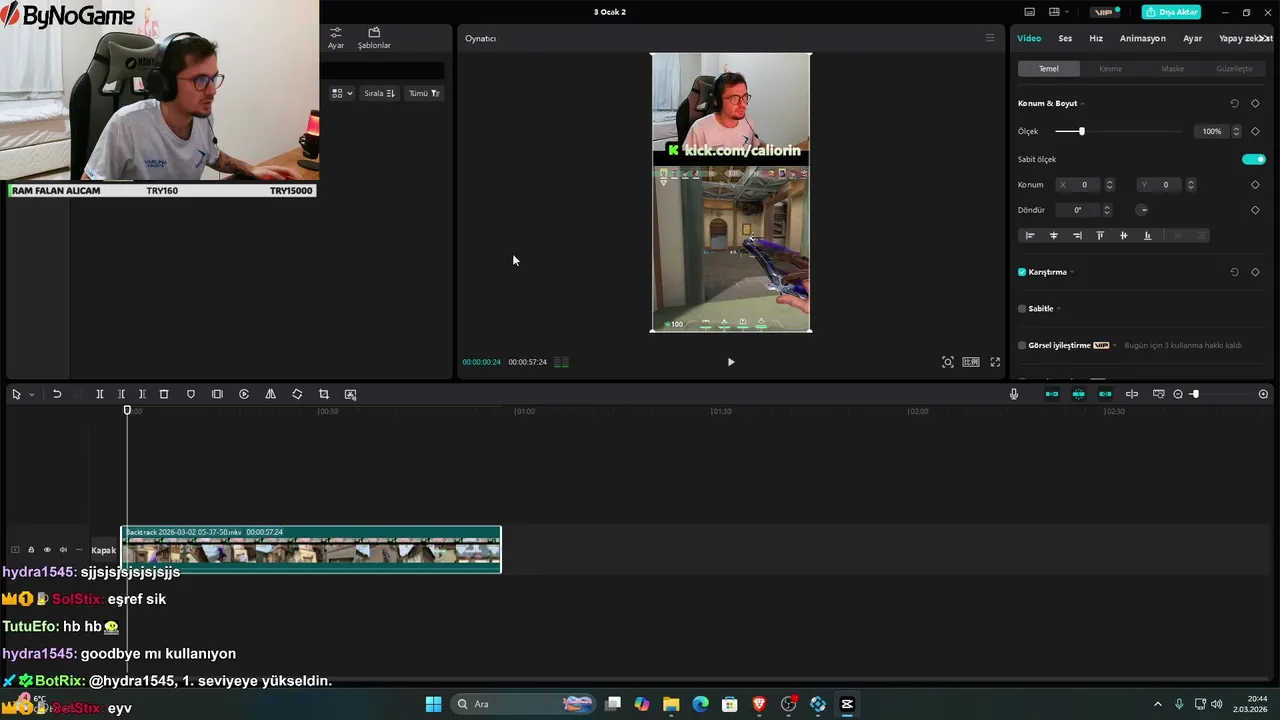The width and height of the screenshot is (1280, 720).
Task: Click the align right icon
Action: click(1077, 236)
